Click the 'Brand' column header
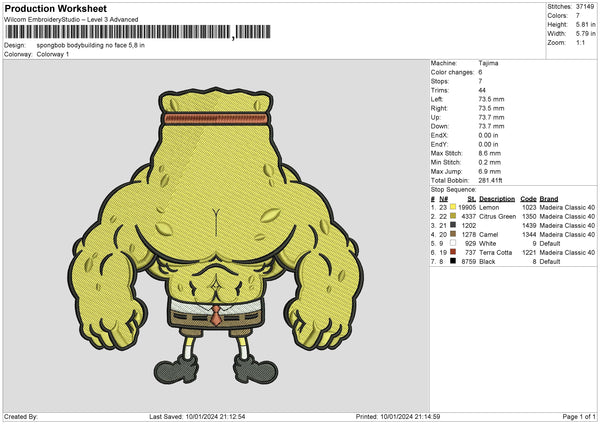 [x=549, y=199]
